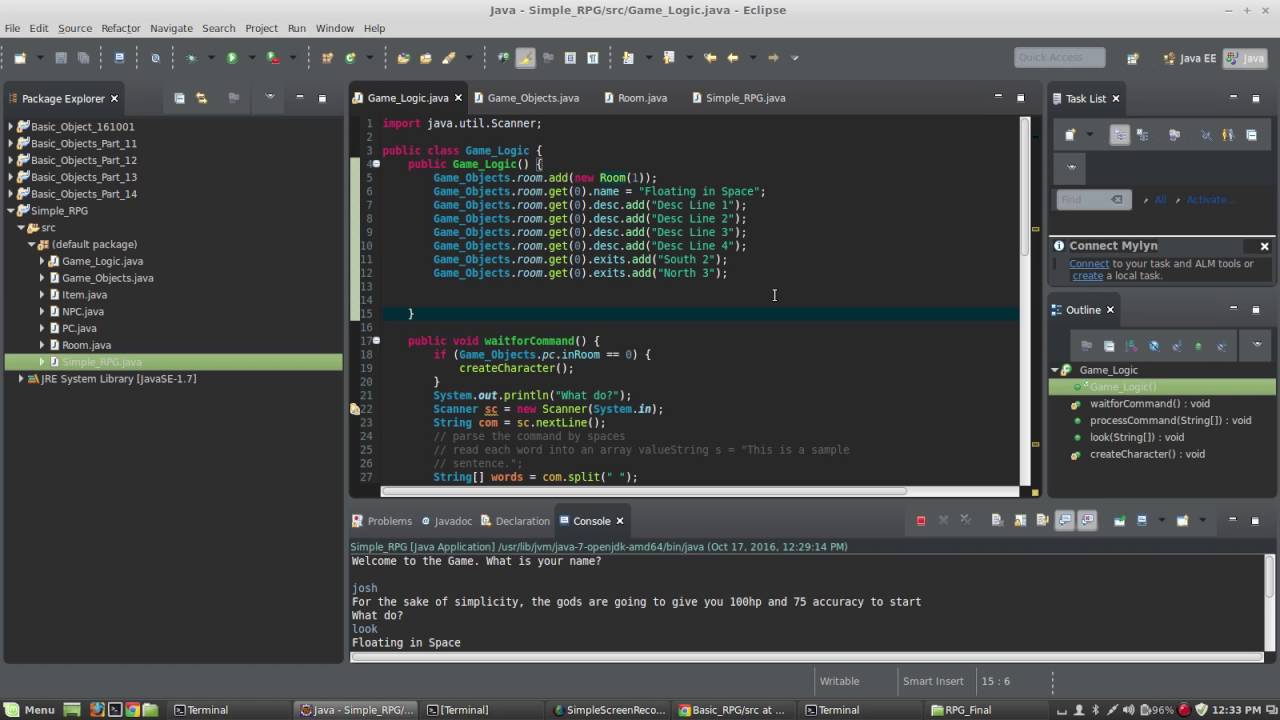The image size is (1280, 720).
Task: Click the Run Last Tool red-toolbox icon
Action: click(273, 58)
